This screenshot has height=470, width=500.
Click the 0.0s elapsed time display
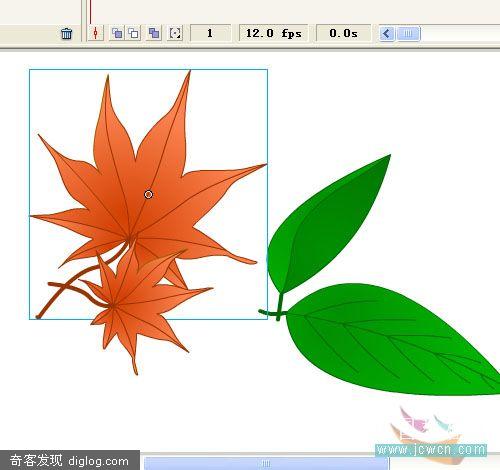click(343, 33)
